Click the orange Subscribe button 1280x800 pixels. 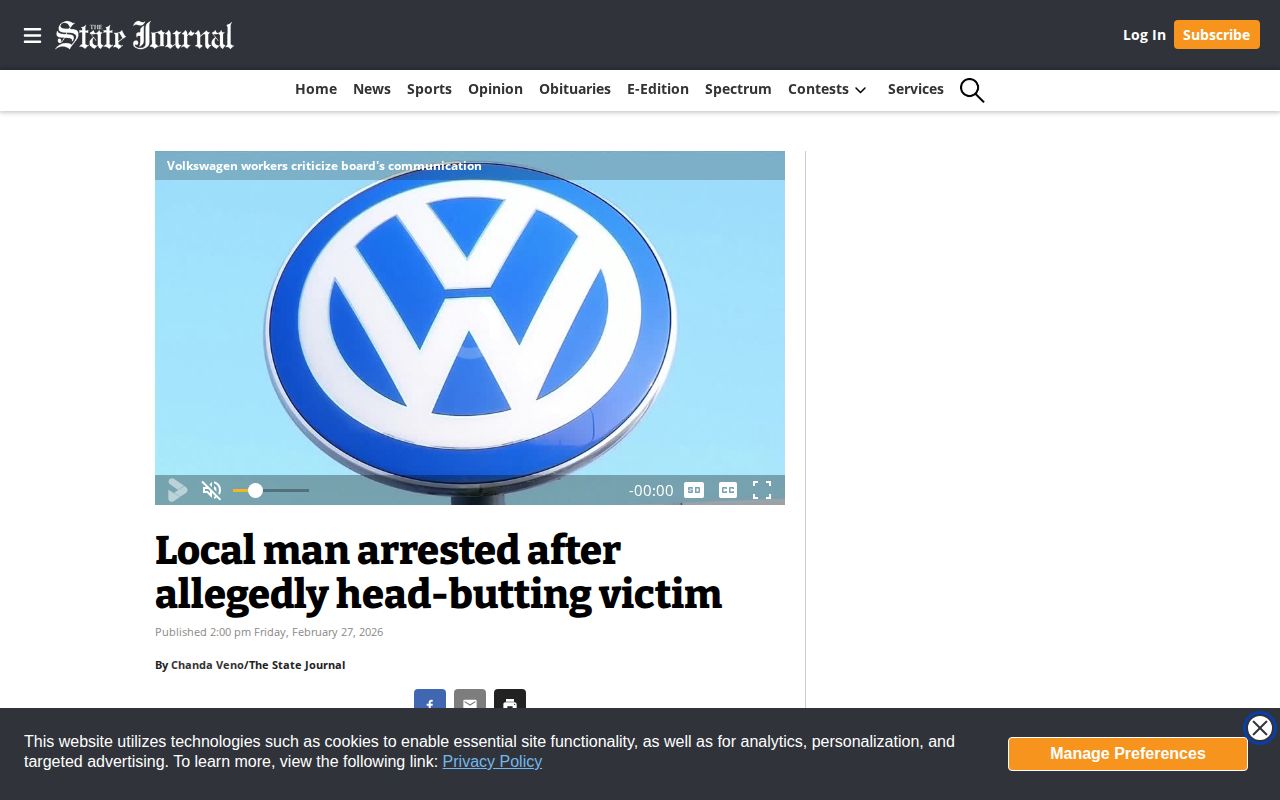point(1216,35)
